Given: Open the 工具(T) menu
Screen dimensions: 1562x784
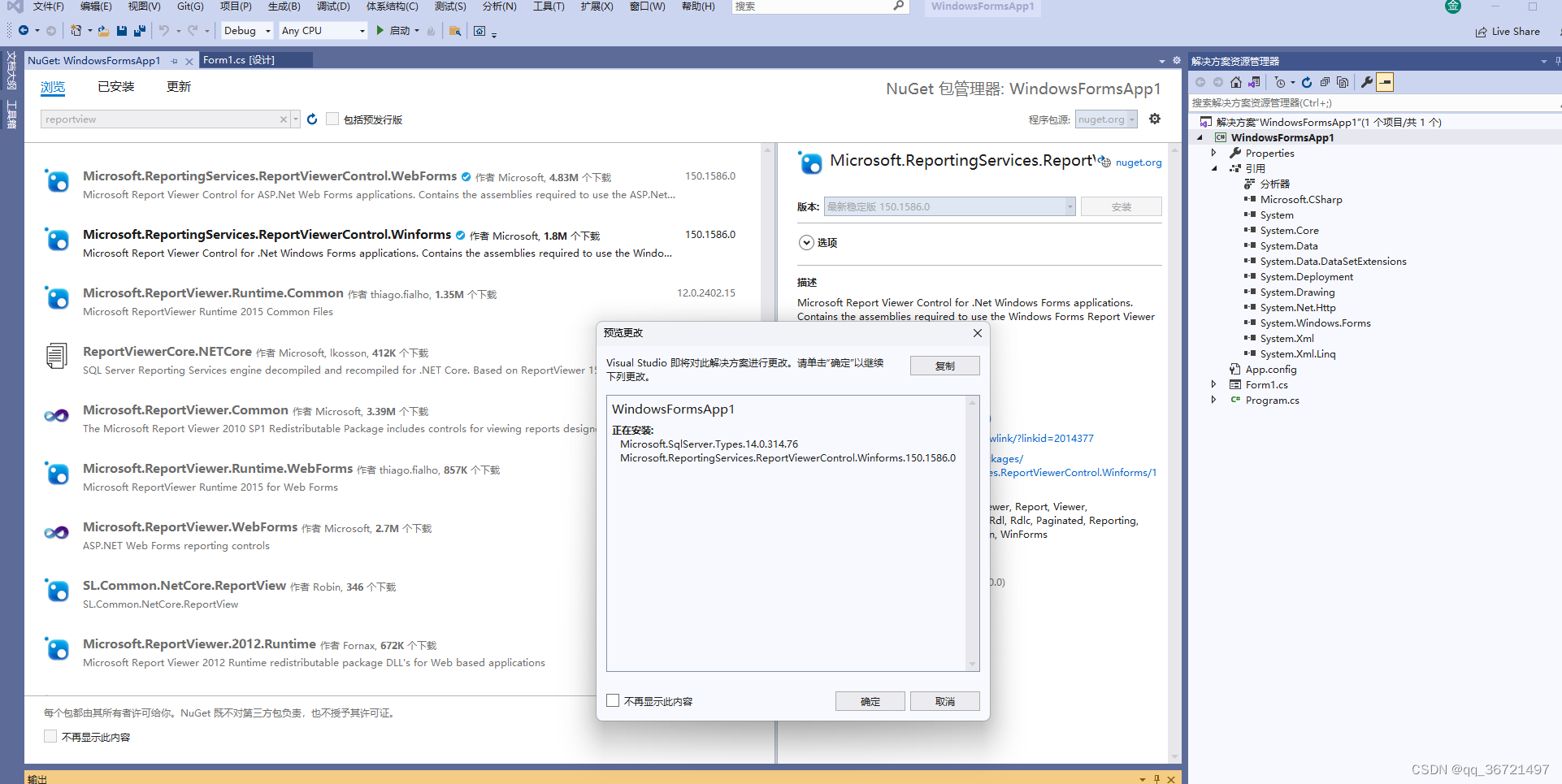Looking at the screenshot, I should pyautogui.click(x=549, y=6).
